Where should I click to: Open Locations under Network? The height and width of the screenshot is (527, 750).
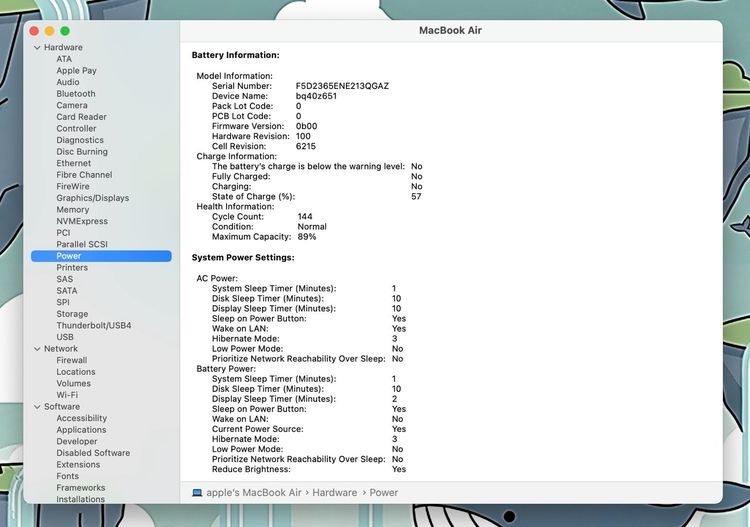coord(76,372)
